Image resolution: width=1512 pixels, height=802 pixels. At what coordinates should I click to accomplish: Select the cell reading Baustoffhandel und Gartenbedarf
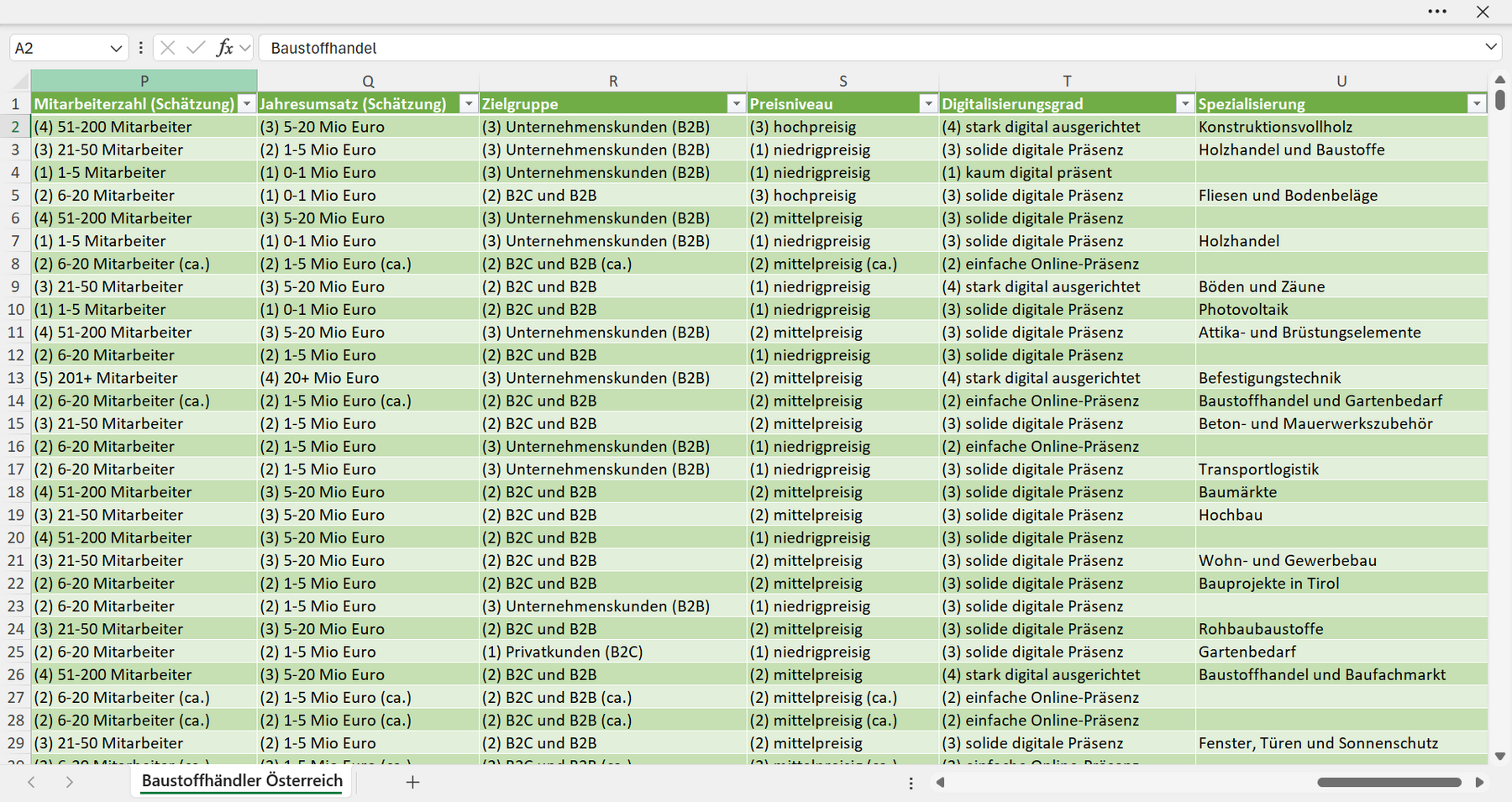(x=1341, y=401)
